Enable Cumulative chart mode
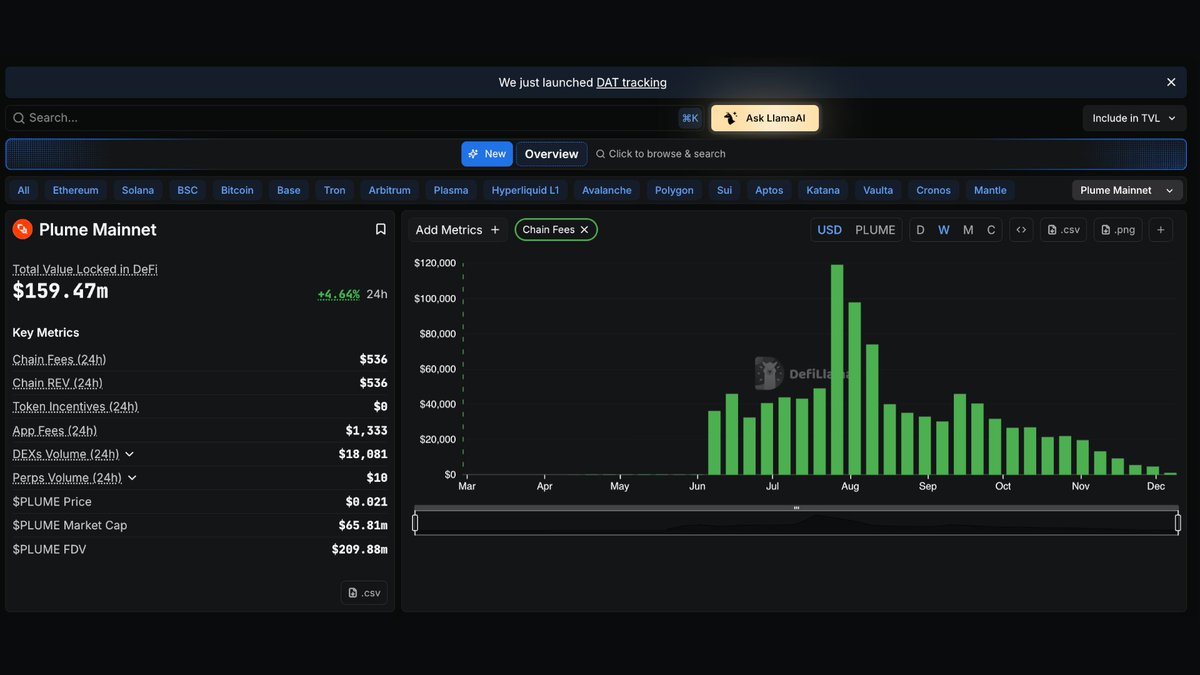 pyautogui.click(x=991, y=229)
